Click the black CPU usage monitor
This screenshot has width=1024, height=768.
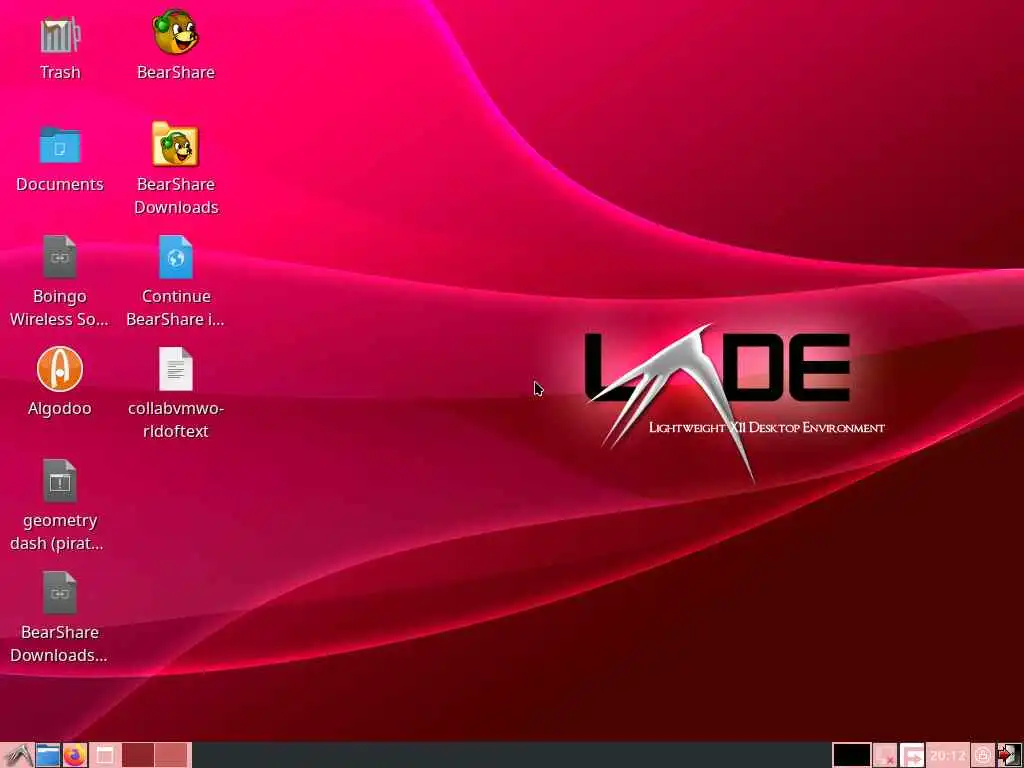click(851, 756)
